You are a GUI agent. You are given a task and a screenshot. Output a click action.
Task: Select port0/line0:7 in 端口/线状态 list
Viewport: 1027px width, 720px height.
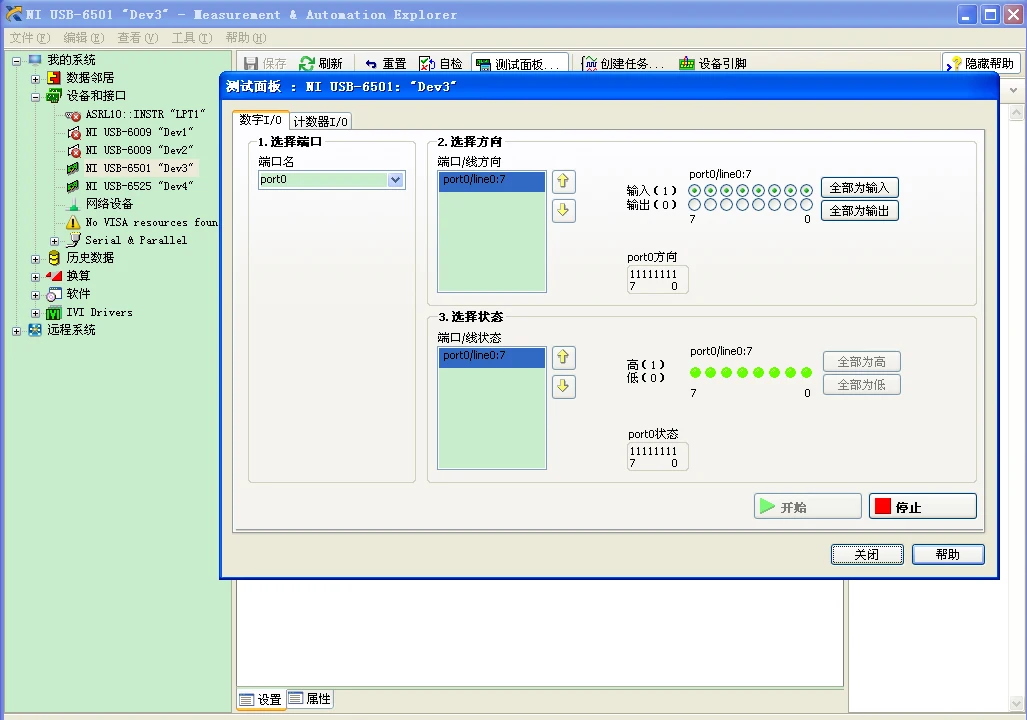point(491,356)
